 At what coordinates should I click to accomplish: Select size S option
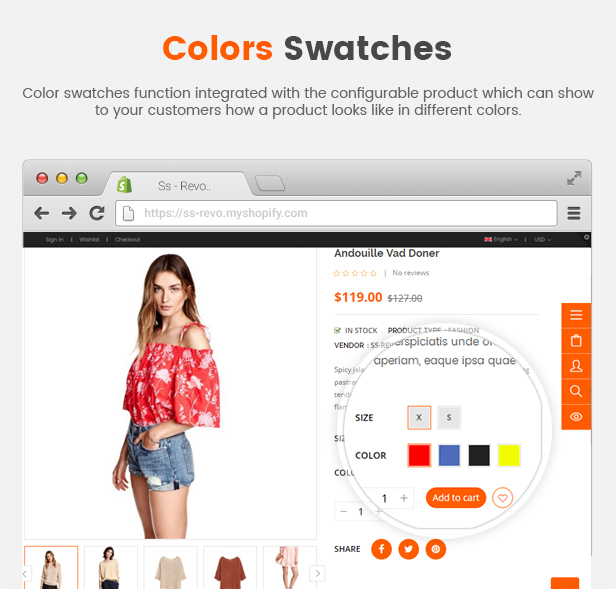(x=449, y=417)
